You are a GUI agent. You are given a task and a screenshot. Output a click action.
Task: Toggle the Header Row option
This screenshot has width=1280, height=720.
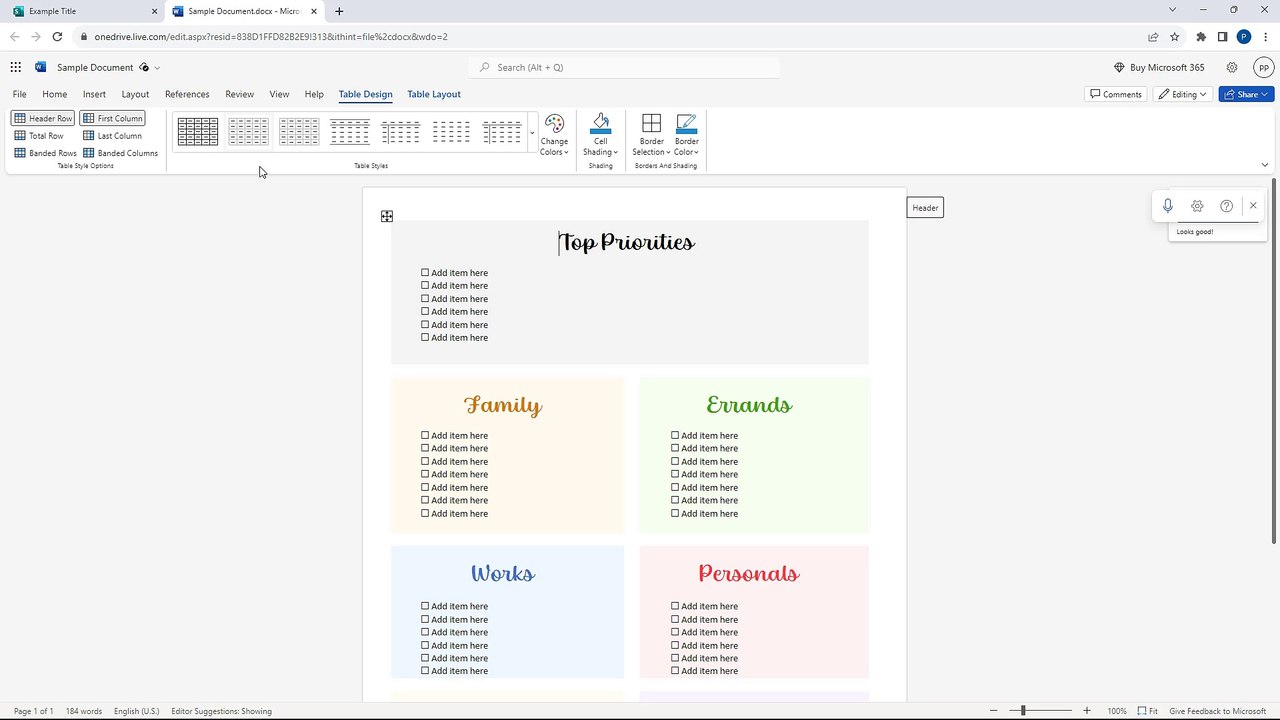click(x=42, y=118)
